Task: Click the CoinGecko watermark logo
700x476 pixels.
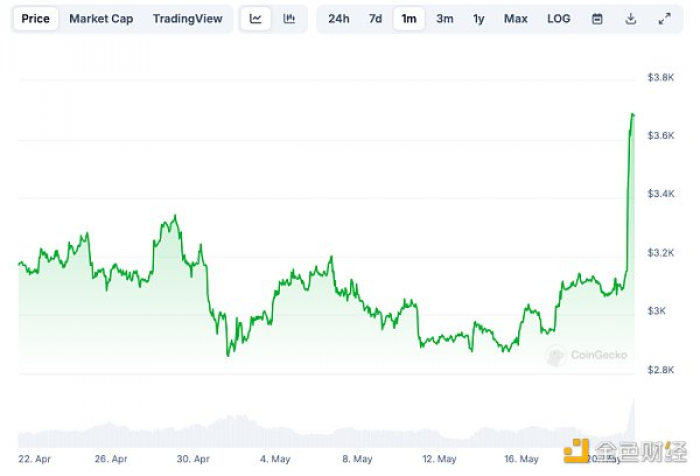Action: [587, 355]
